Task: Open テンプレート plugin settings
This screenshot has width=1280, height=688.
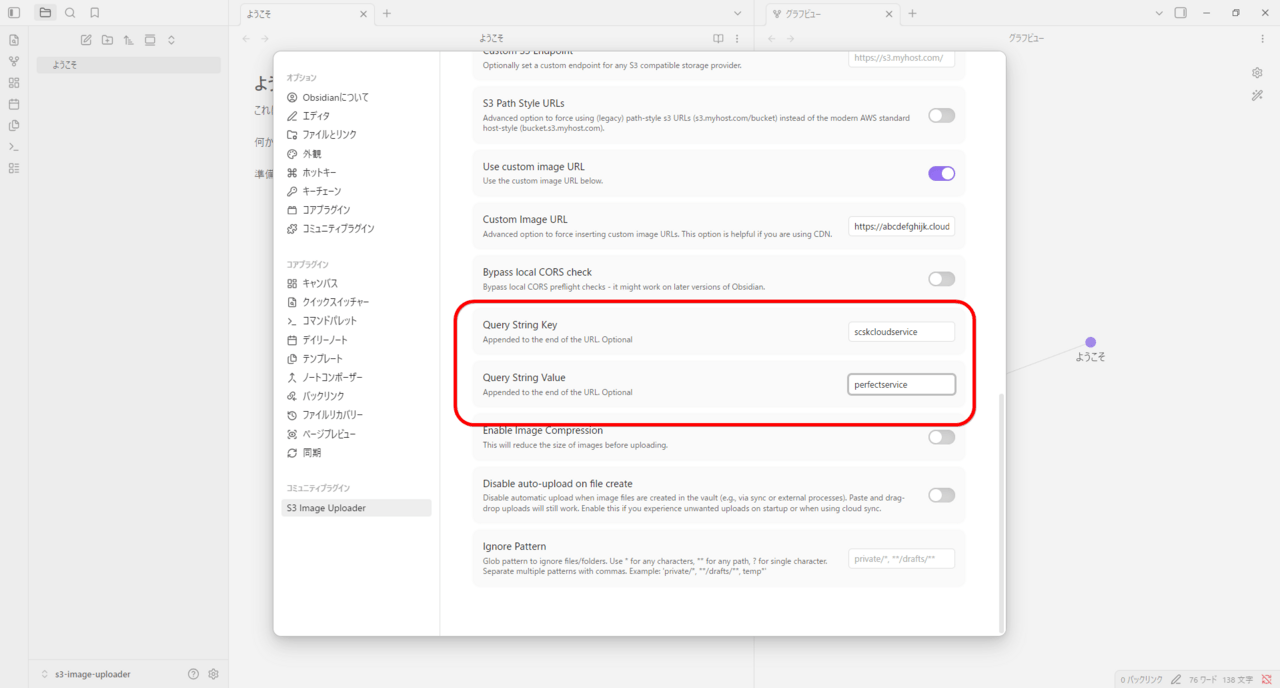Action: 357,359
